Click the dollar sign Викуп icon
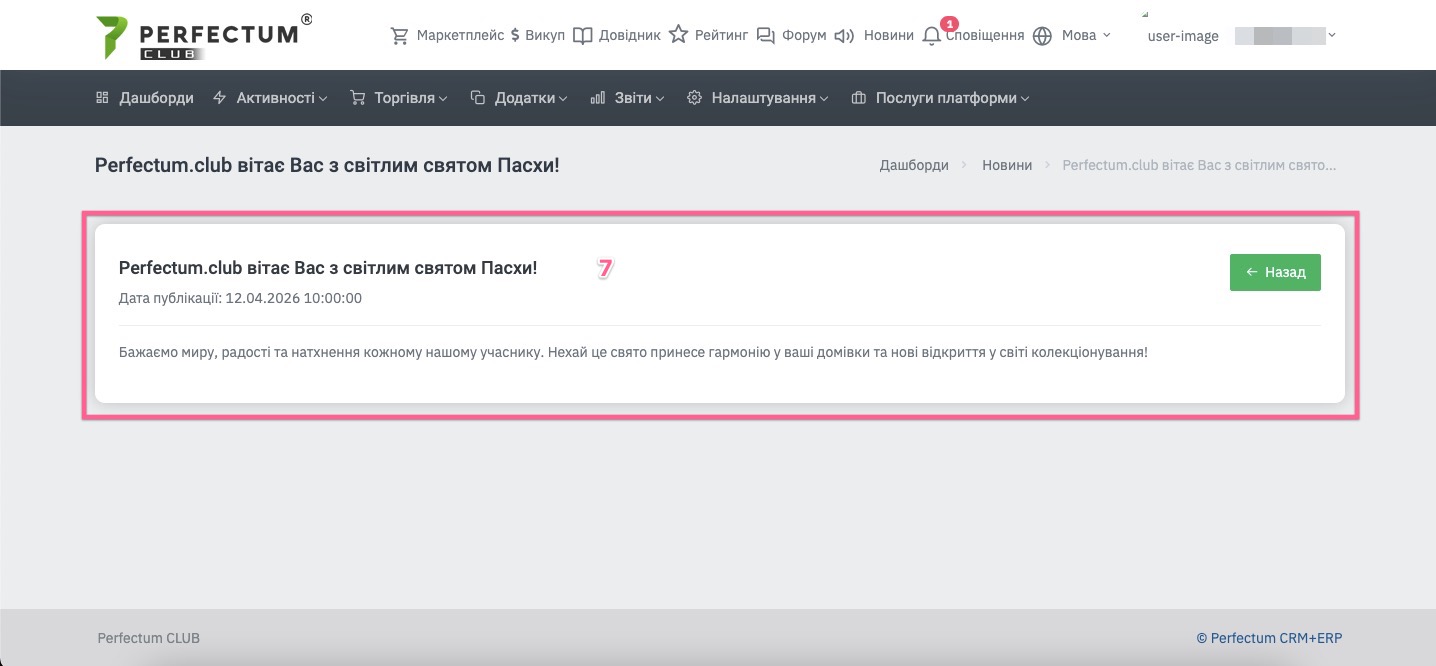The width and height of the screenshot is (1436, 666). point(515,36)
